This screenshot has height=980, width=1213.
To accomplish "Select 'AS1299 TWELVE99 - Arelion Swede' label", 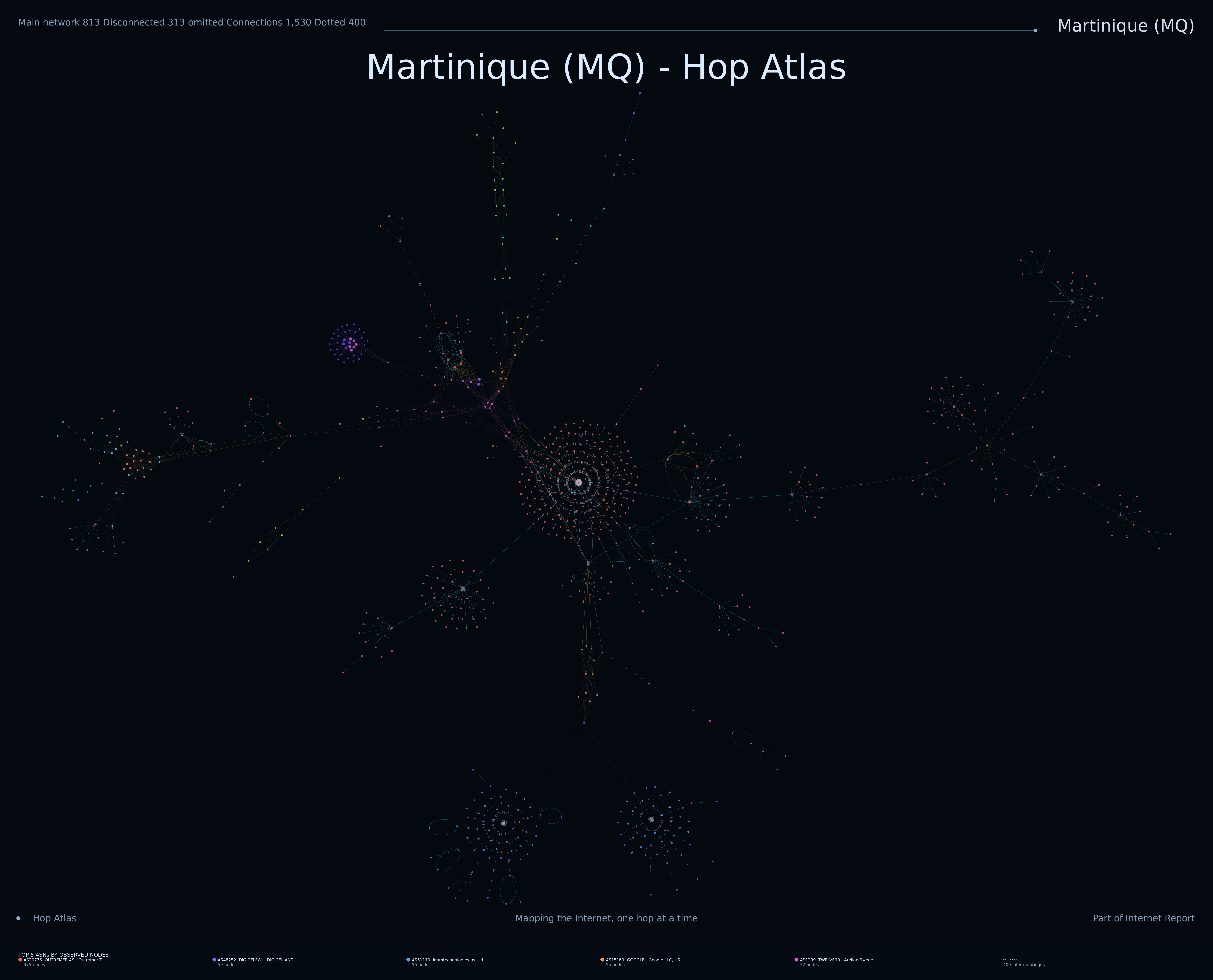I will 837,960.
